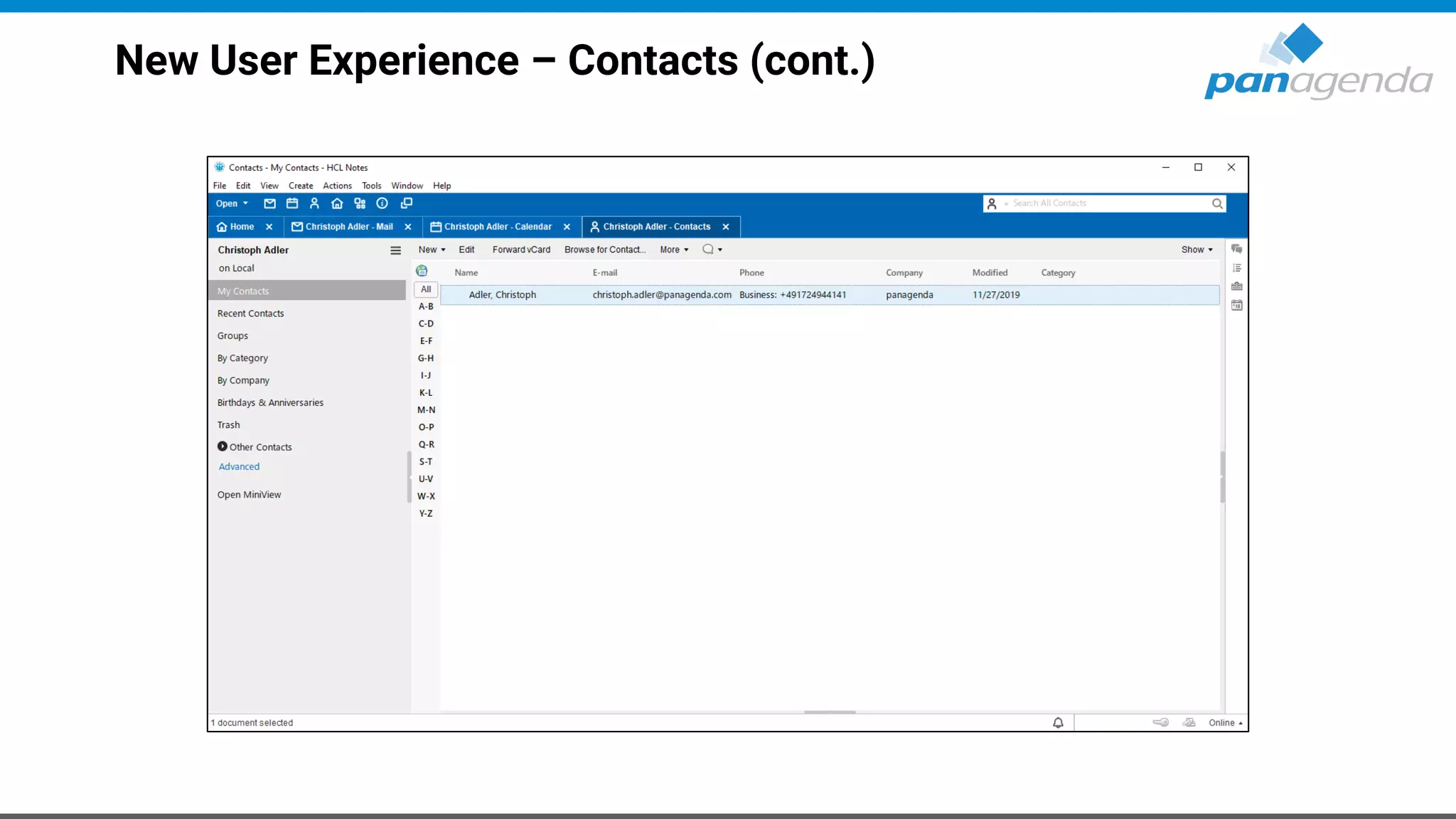Open the dropdown arrow beside chat bubble
The image size is (1456, 819).
pyautogui.click(x=720, y=250)
